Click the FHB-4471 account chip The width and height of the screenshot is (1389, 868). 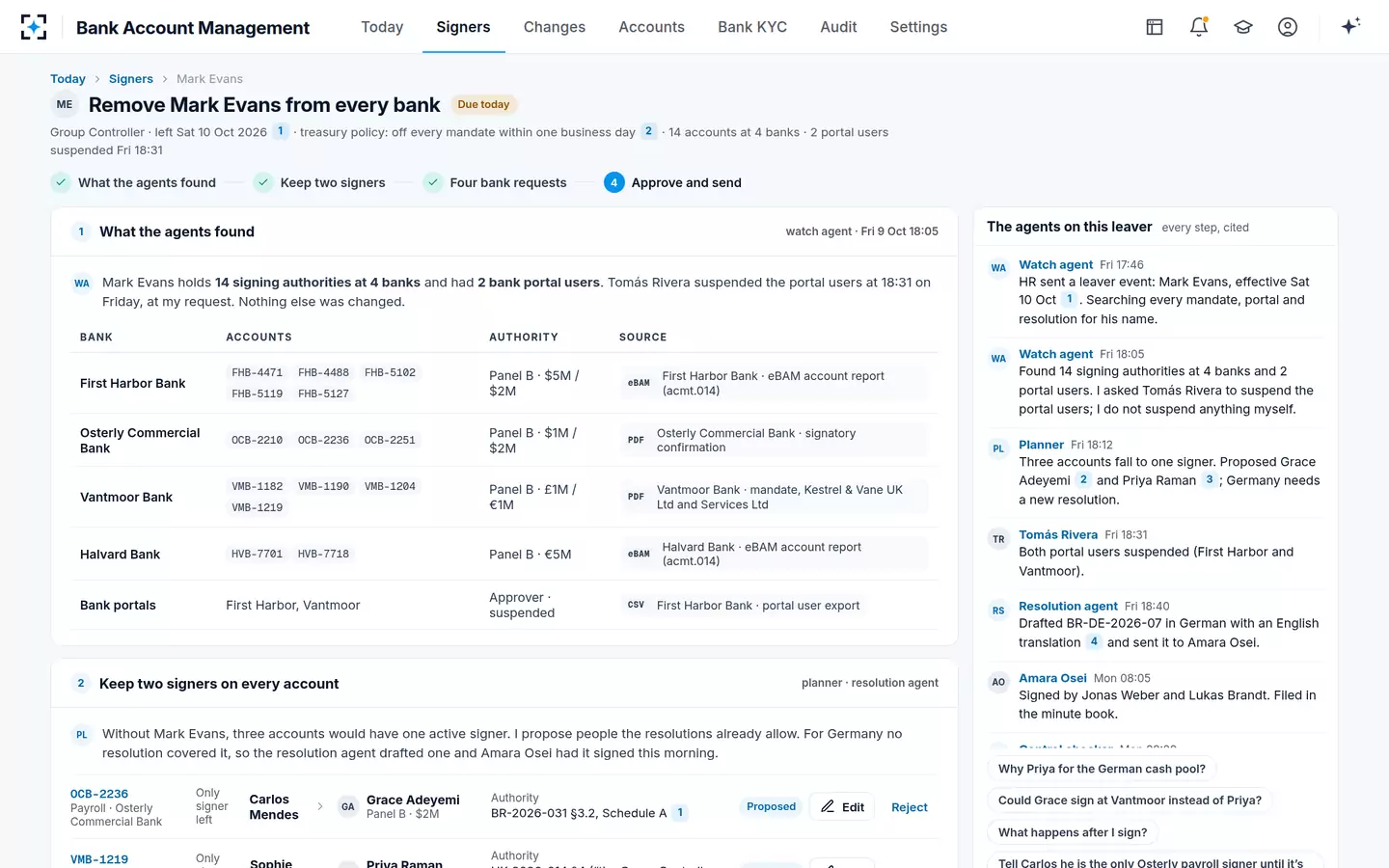[258, 372]
